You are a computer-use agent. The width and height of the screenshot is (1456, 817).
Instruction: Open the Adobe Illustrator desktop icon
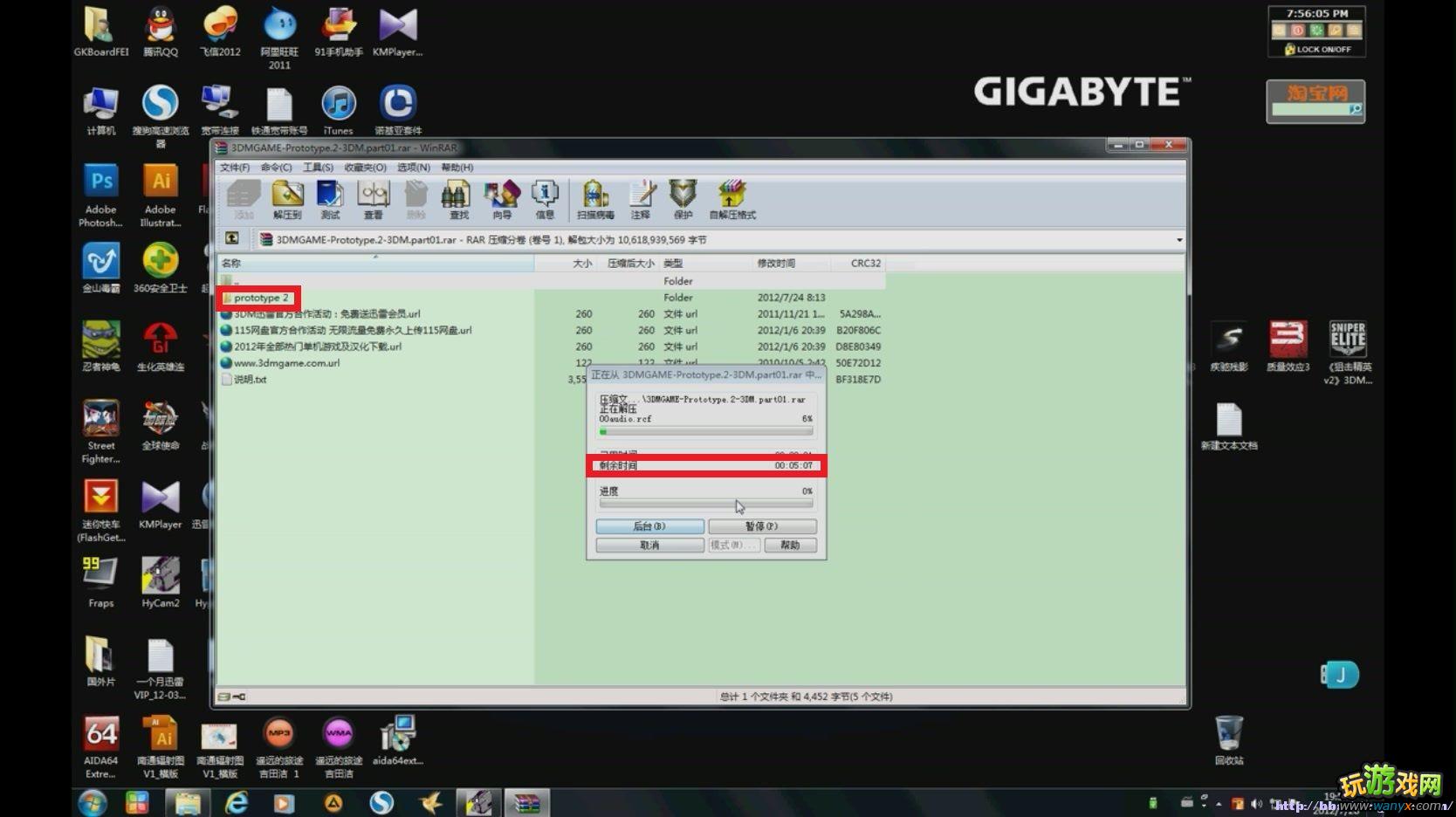coord(161,196)
